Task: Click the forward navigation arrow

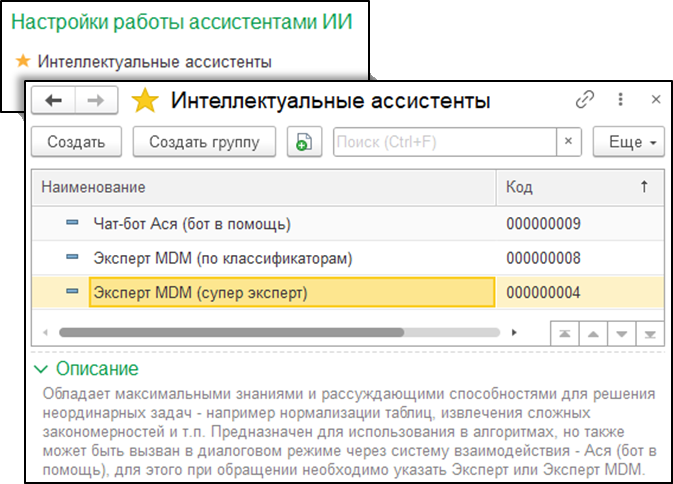Action: click(x=97, y=101)
